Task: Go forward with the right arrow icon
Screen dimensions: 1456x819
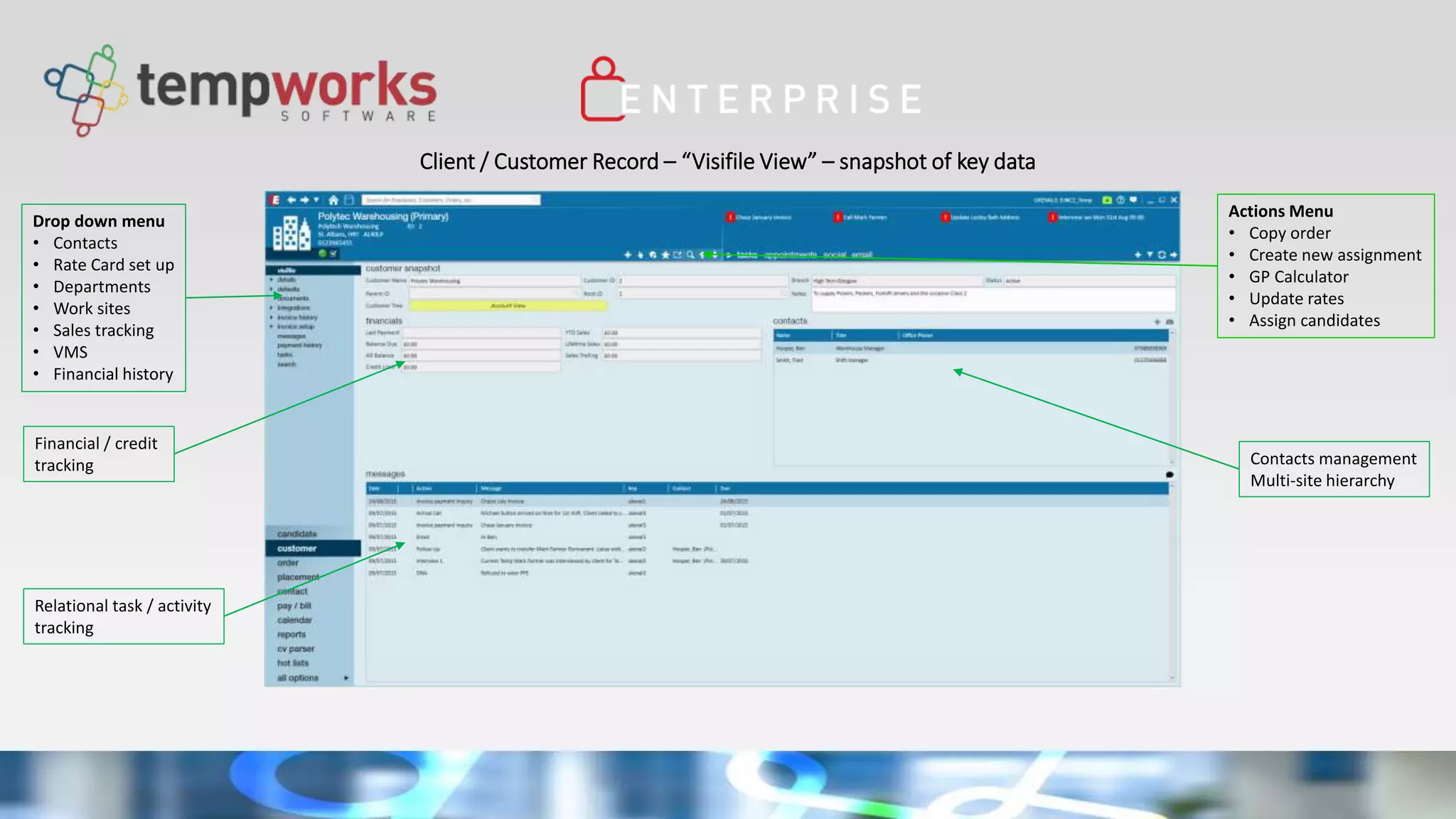Action: [304, 200]
